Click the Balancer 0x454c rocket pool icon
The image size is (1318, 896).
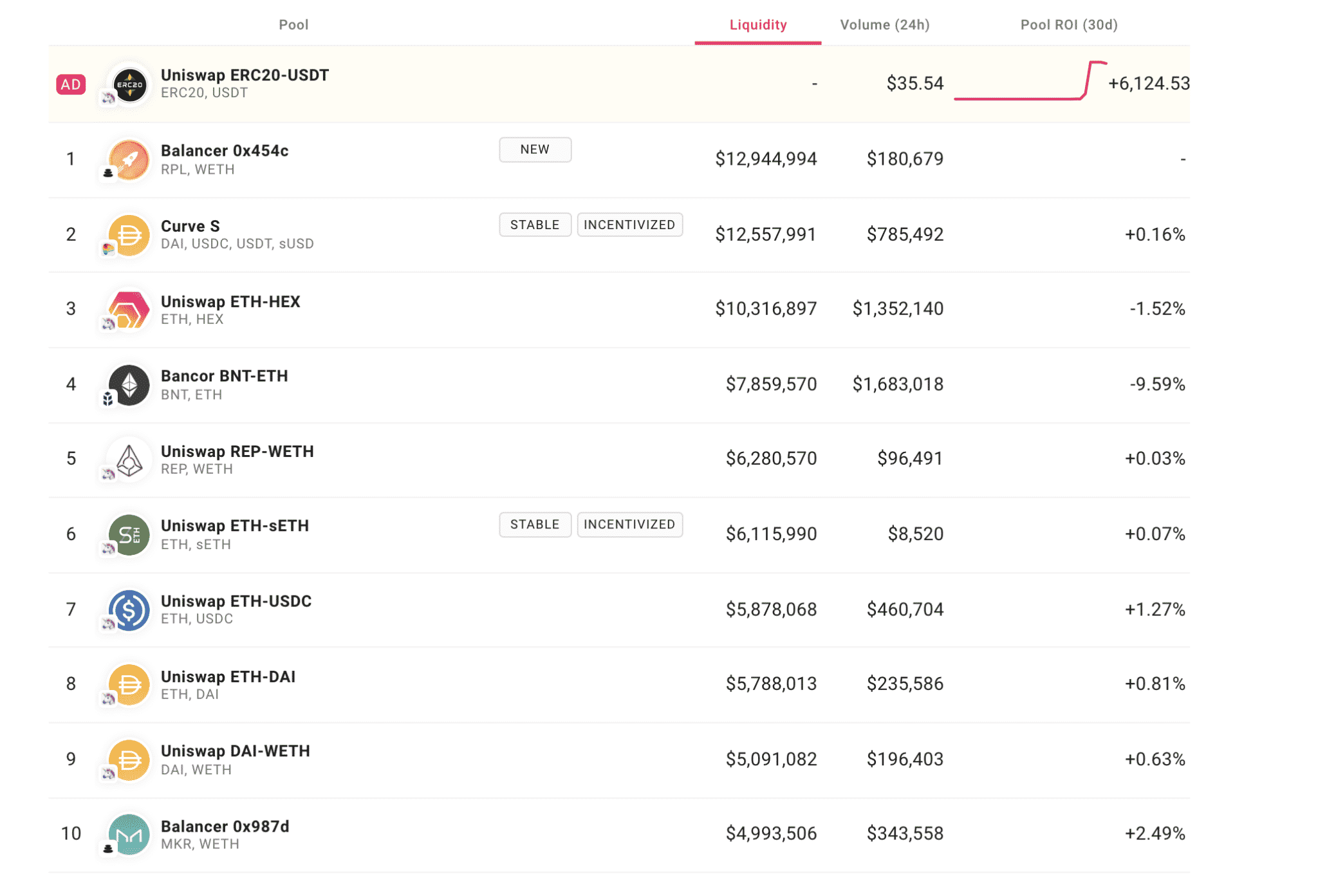(129, 160)
